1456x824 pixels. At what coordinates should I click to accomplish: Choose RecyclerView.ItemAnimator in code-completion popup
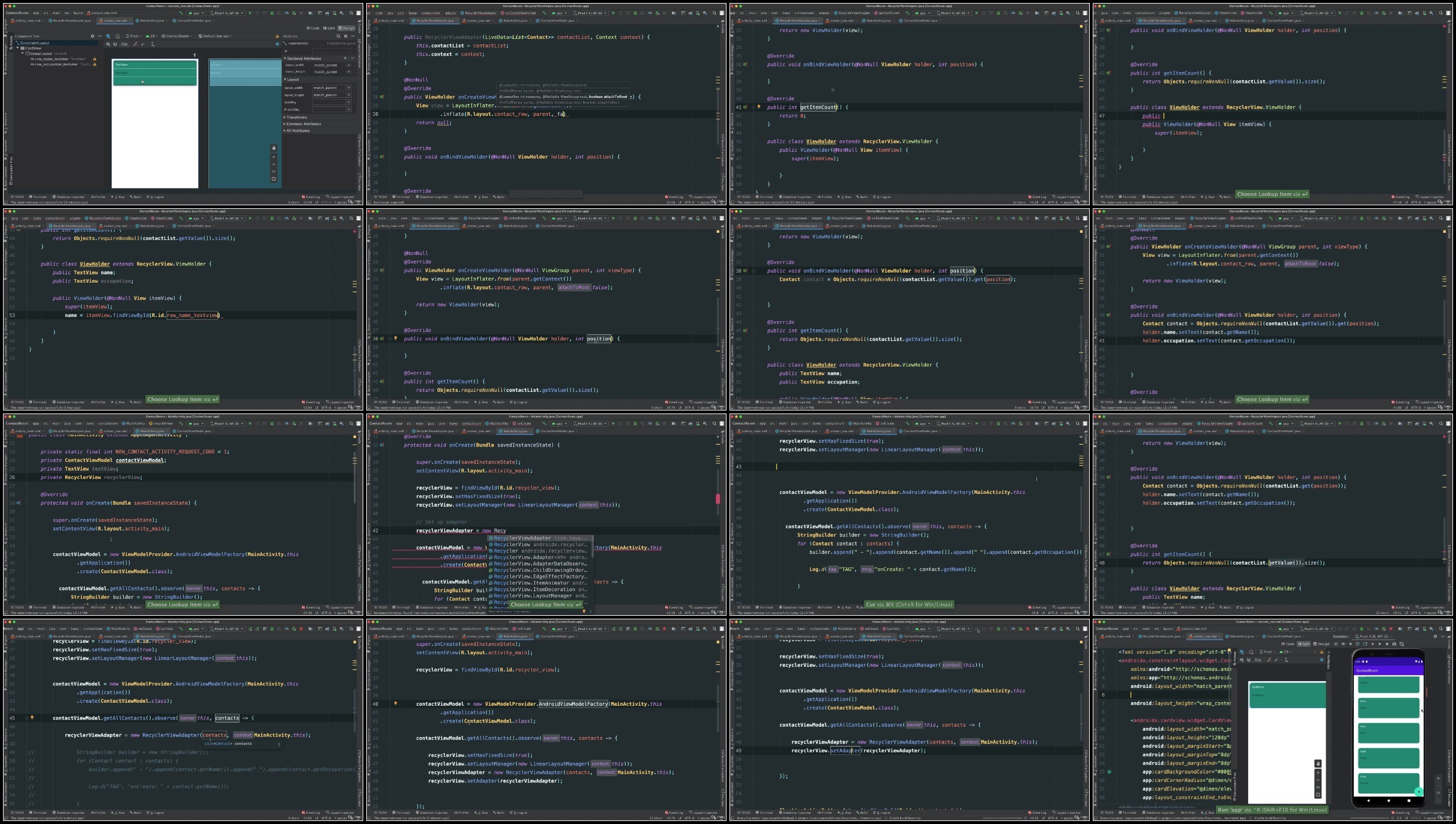pyautogui.click(x=539, y=583)
